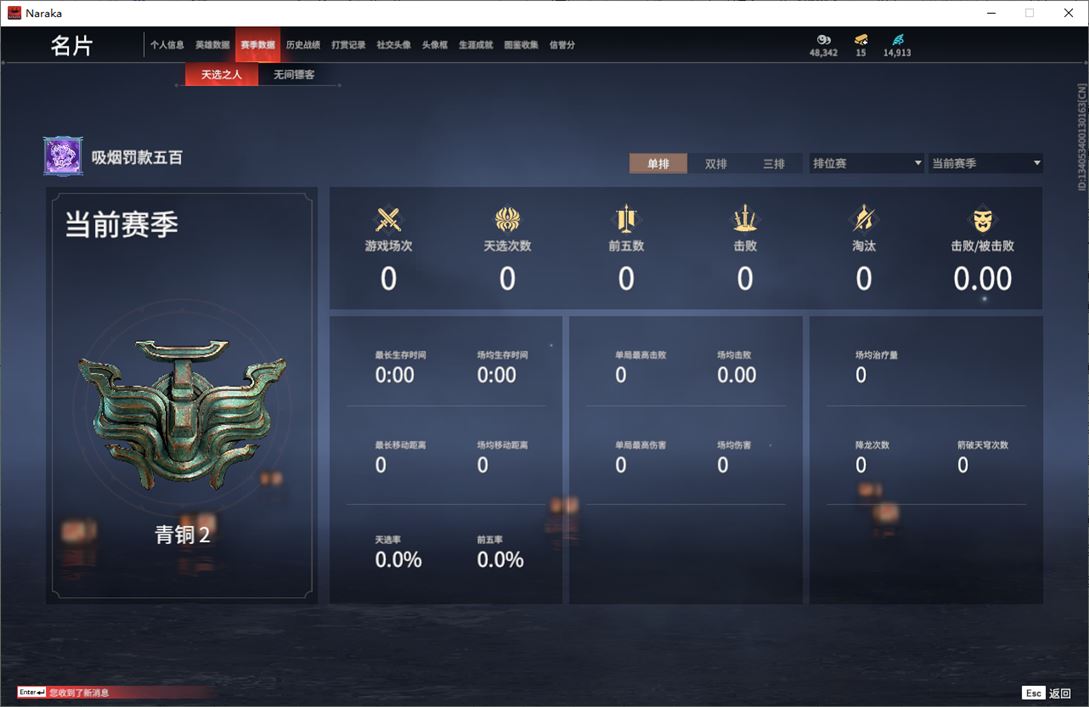Click the 青铜 2 rank label
Screen dimensions: 1089x707
tap(182, 534)
